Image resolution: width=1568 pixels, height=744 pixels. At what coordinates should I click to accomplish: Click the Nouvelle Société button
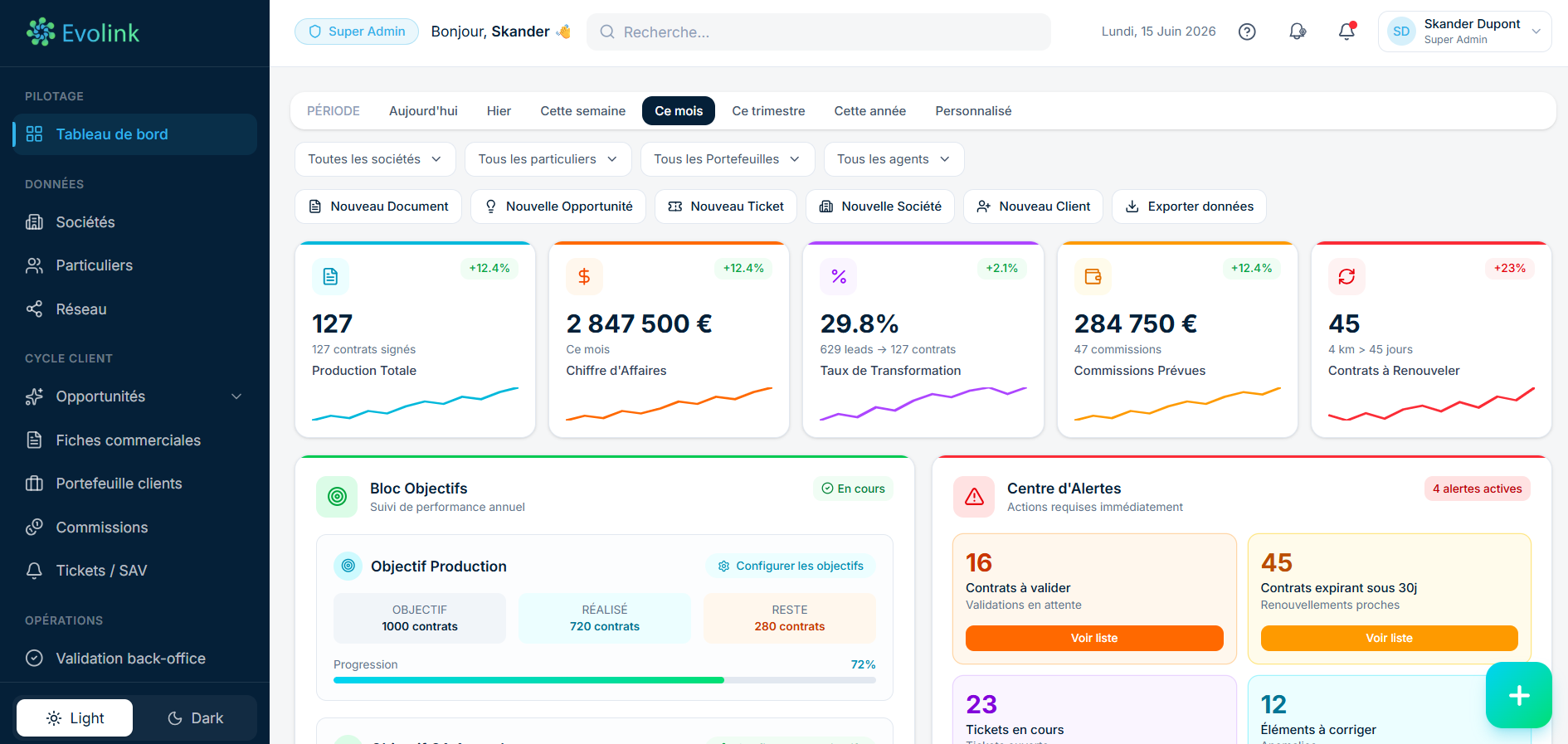click(880, 207)
